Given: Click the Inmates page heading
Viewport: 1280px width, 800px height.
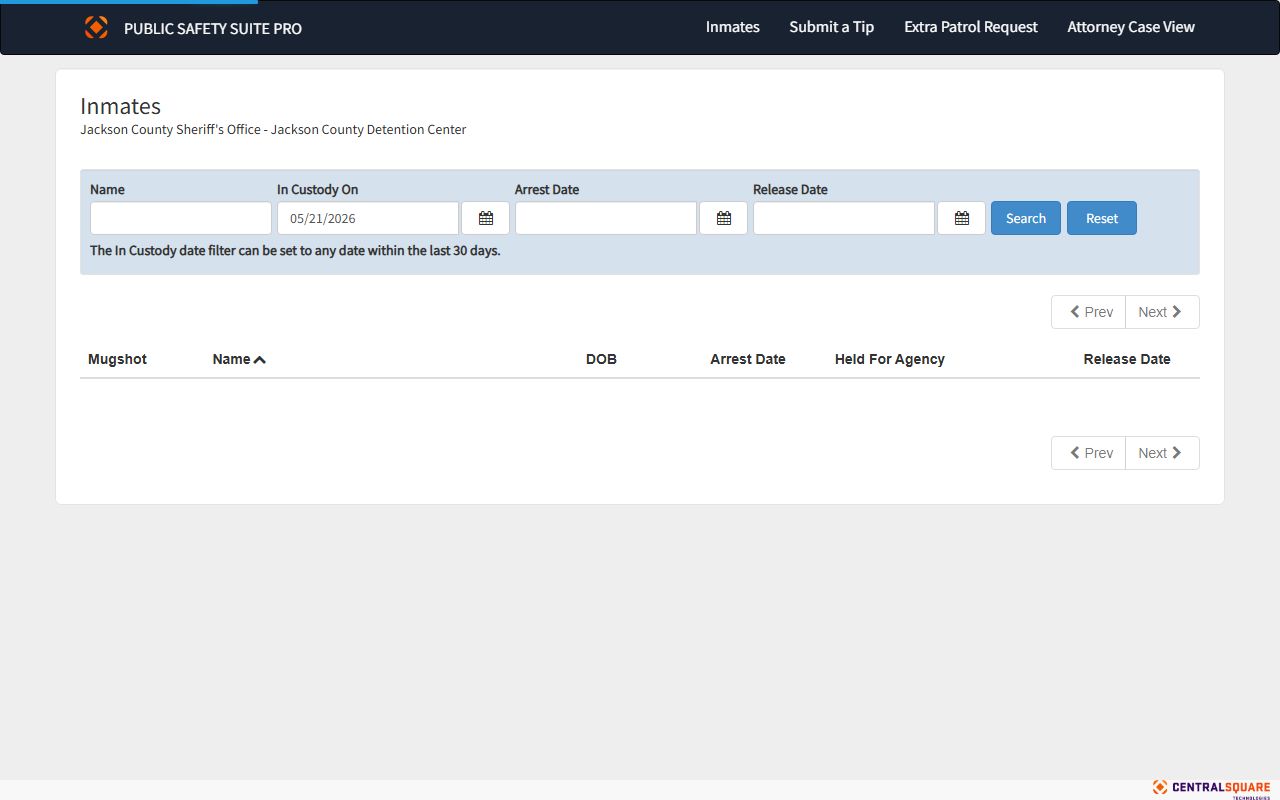Looking at the screenshot, I should [x=120, y=106].
